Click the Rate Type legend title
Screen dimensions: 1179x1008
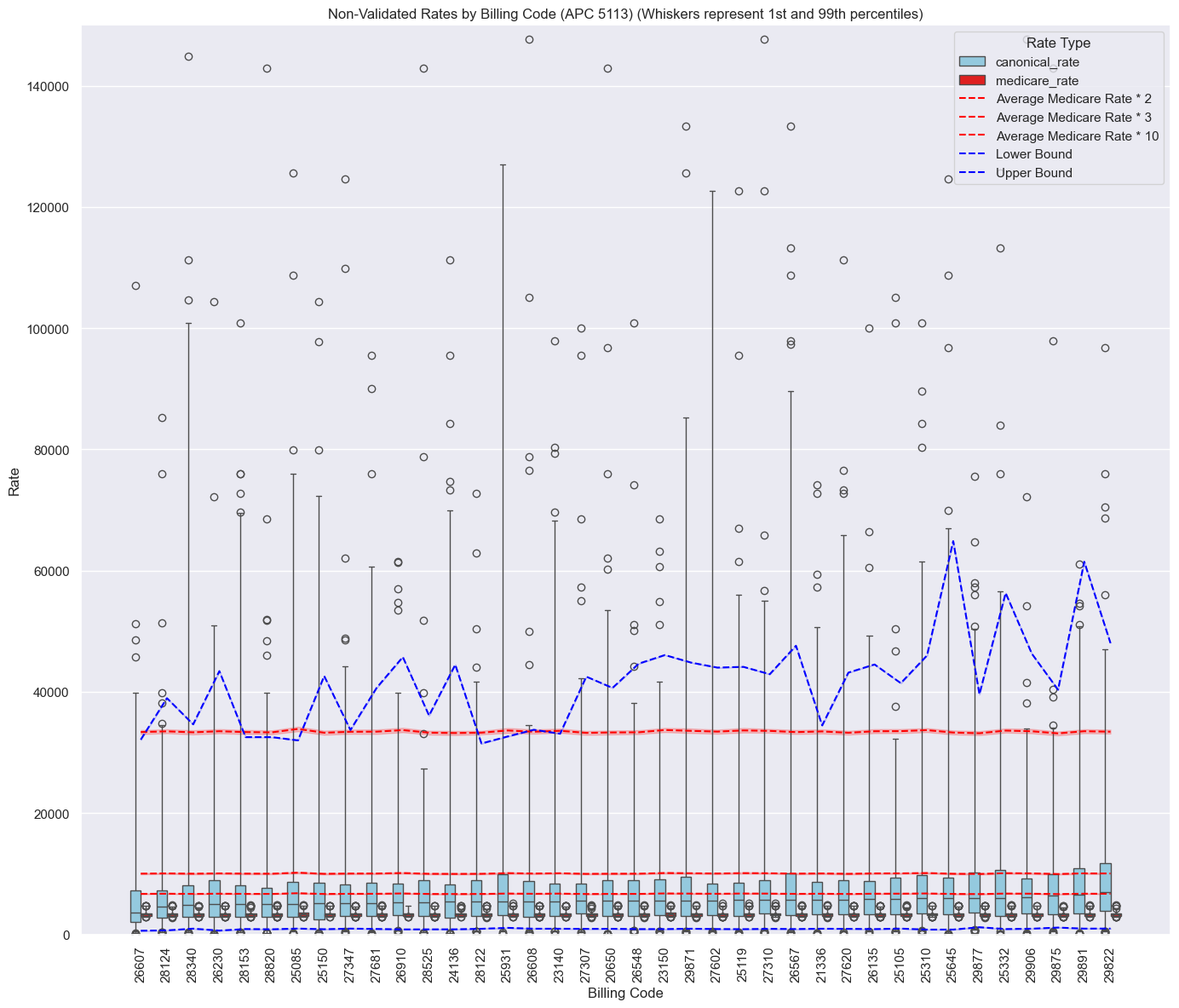(x=1058, y=43)
